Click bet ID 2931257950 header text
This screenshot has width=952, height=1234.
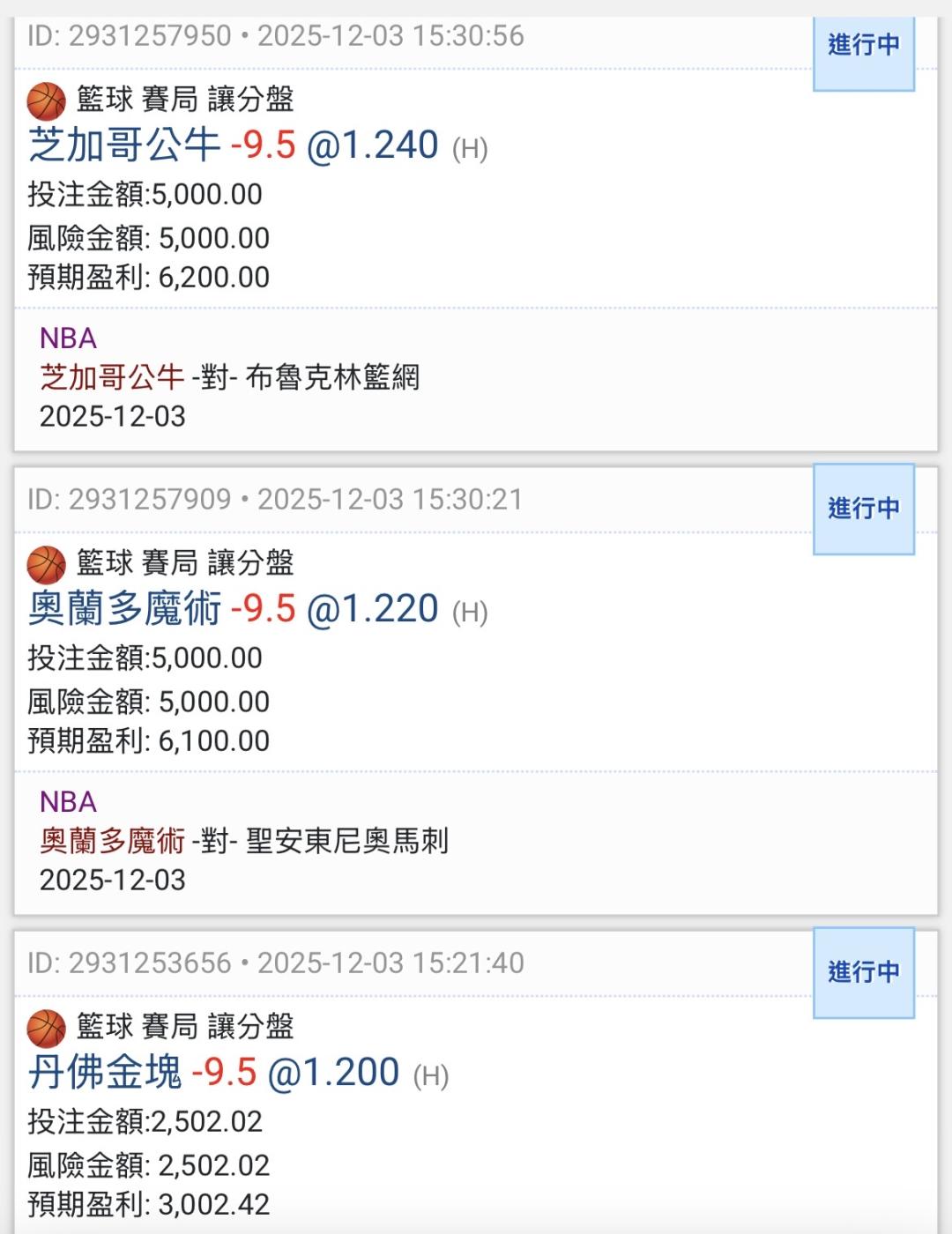275,36
